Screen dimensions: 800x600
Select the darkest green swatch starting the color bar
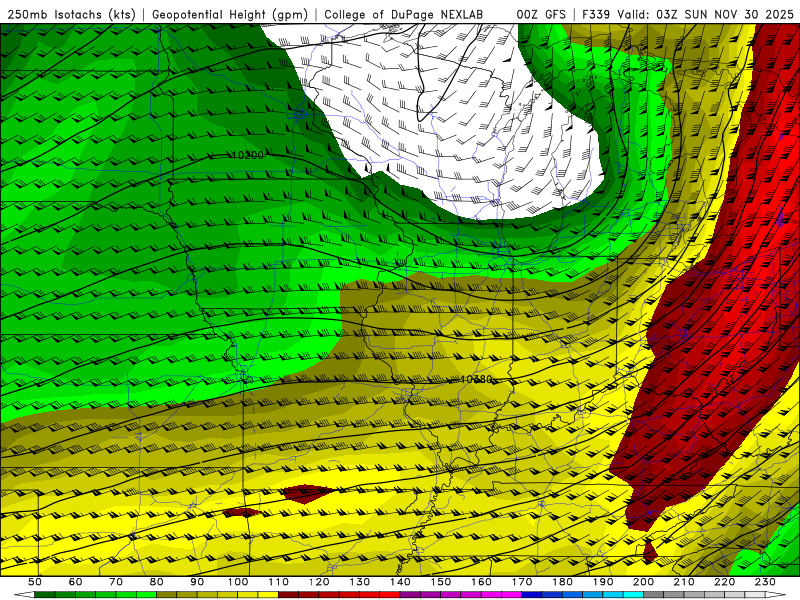tap(44, 595)
